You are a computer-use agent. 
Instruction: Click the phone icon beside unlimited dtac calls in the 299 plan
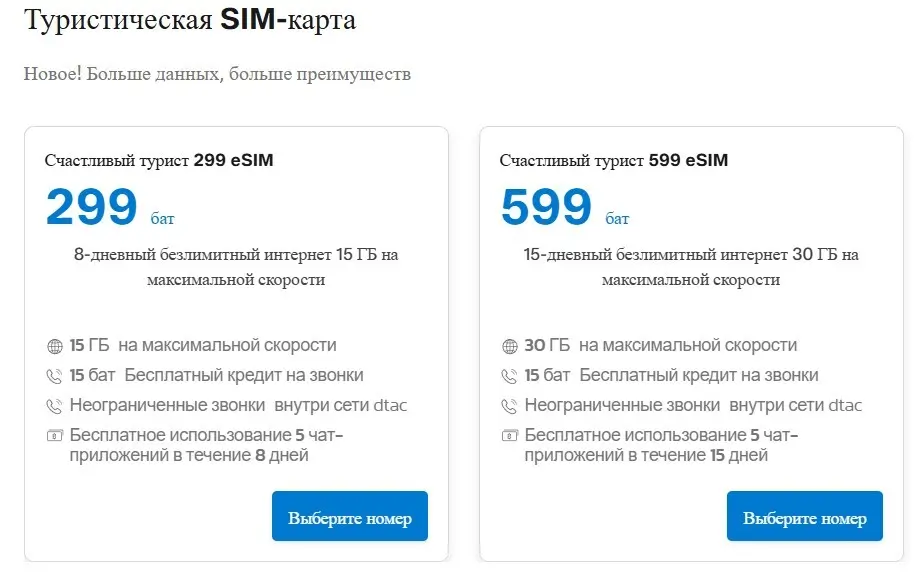pyautogui.click(x=55, y=406)
